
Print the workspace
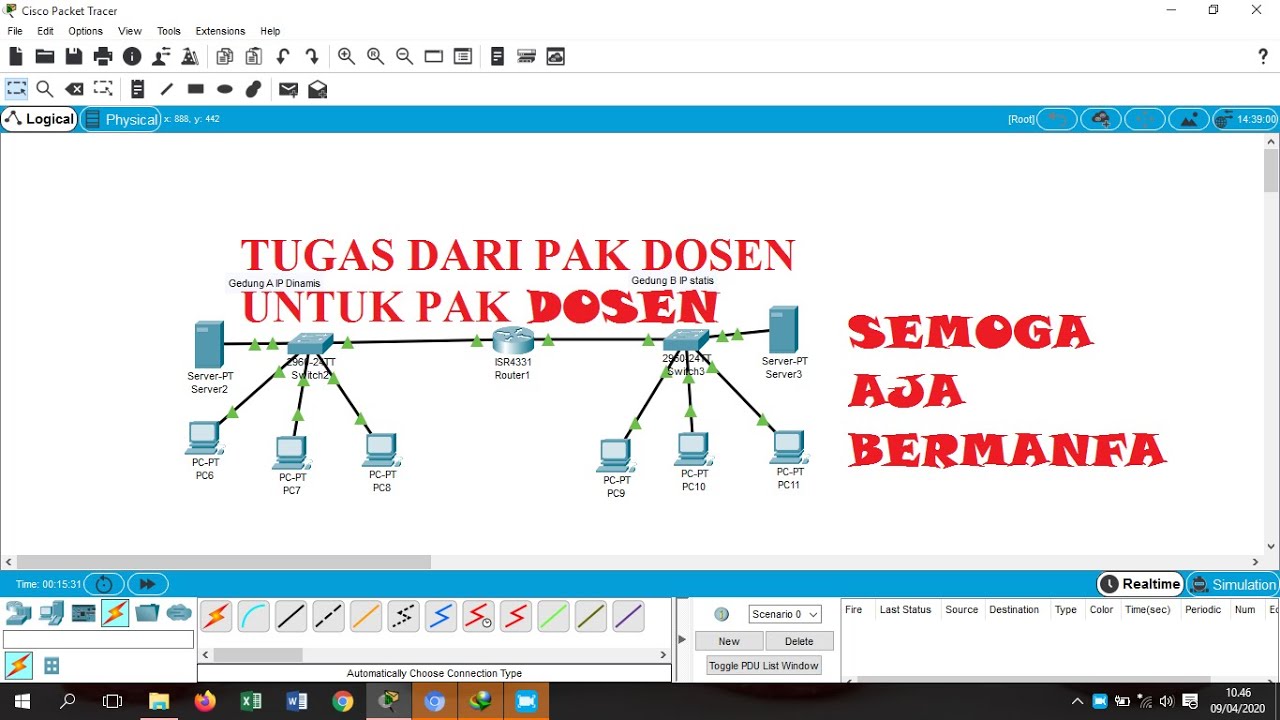(103, 57)
